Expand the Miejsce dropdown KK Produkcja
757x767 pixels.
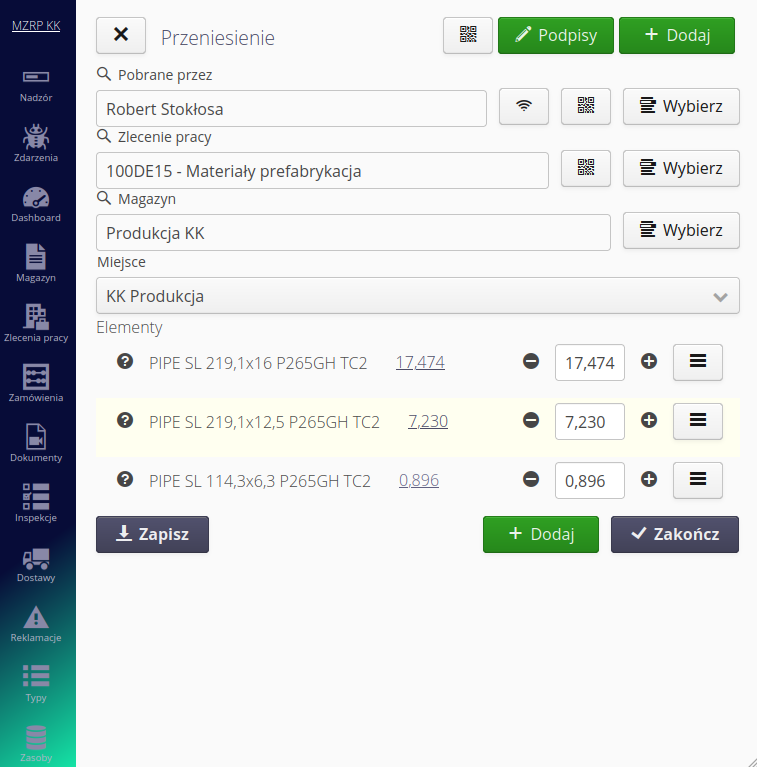click(x=418, y=296)
